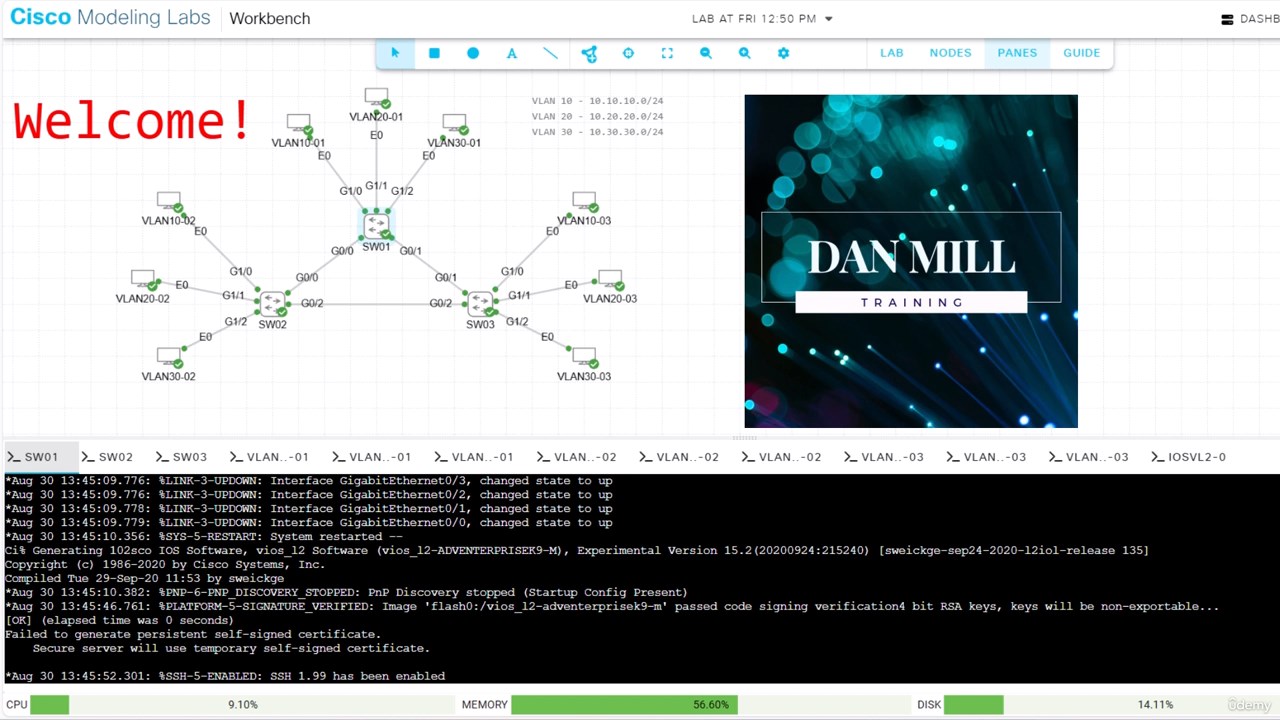Screen dimensions: 1280x720
Task: Open the NODES toolbar menu
Action: [x=950, y=53]
